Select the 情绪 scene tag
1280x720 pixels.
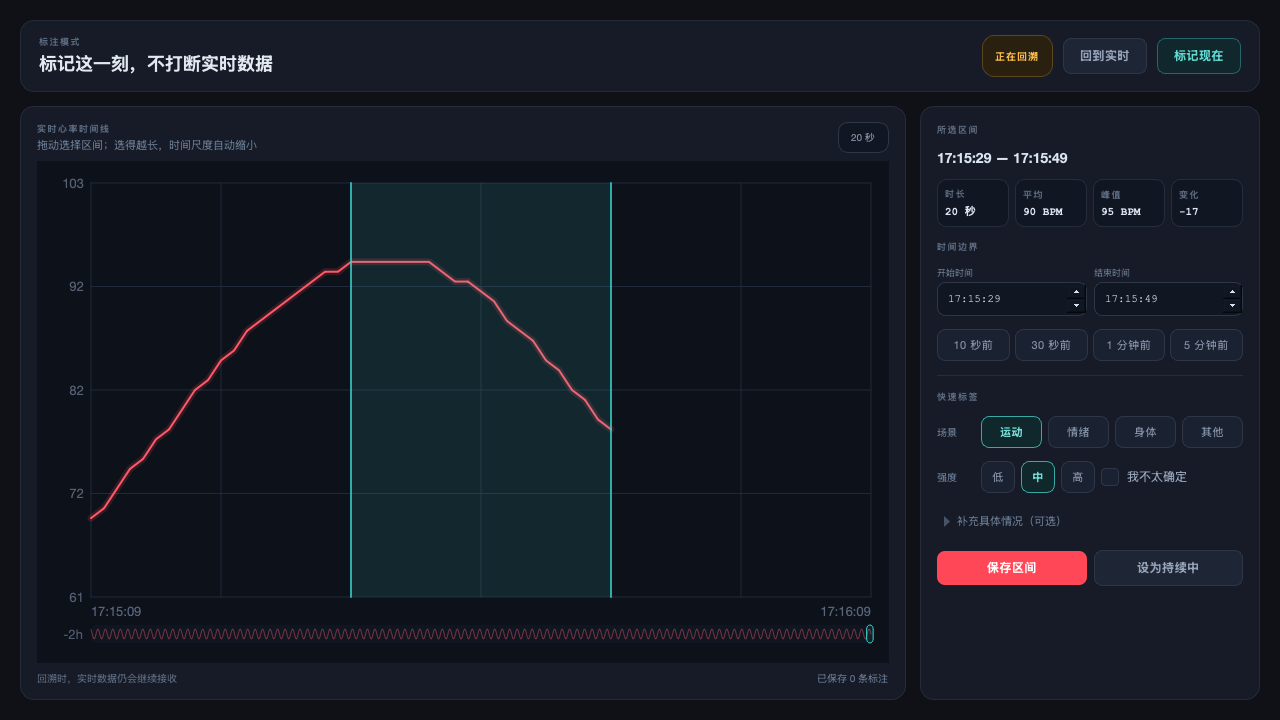tap(1078, 432)
